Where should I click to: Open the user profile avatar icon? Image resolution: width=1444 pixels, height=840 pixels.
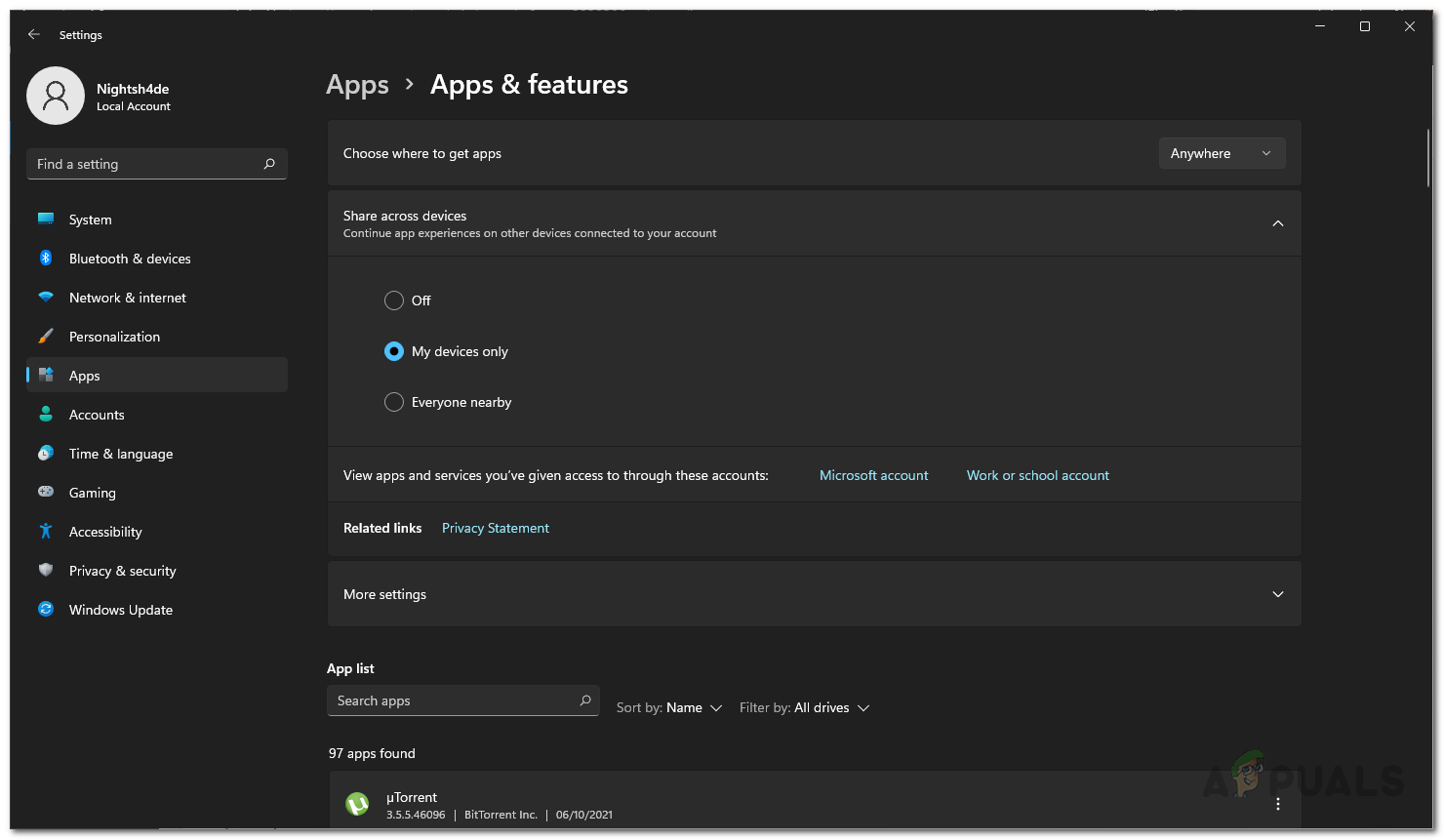click(x=56, y=96)
